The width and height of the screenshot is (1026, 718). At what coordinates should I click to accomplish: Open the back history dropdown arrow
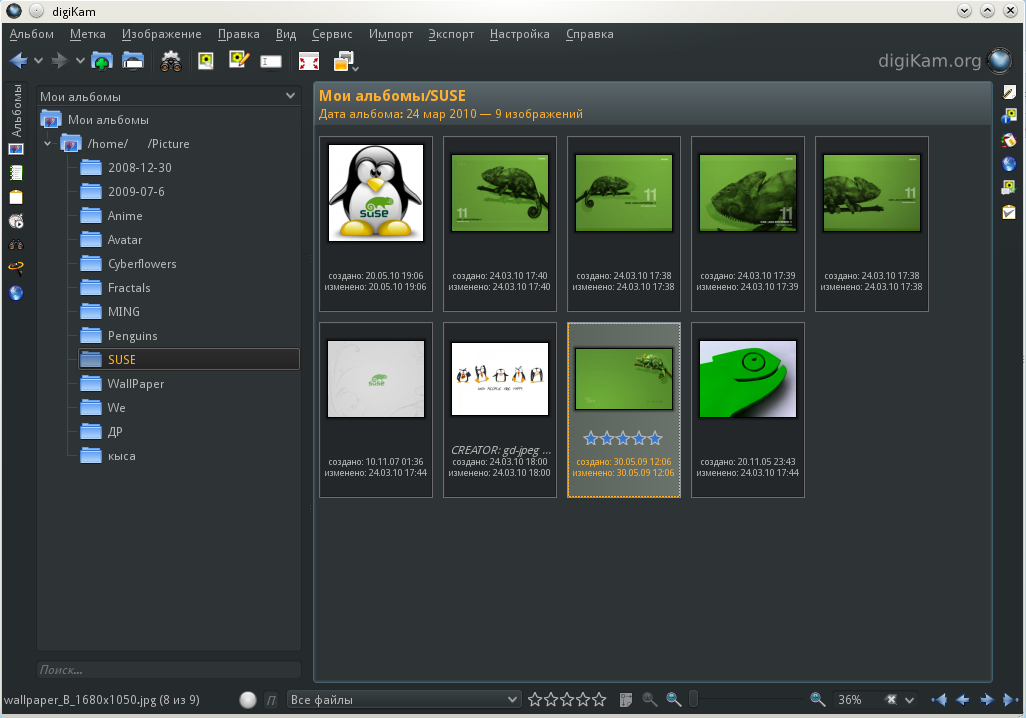(39, 61)
